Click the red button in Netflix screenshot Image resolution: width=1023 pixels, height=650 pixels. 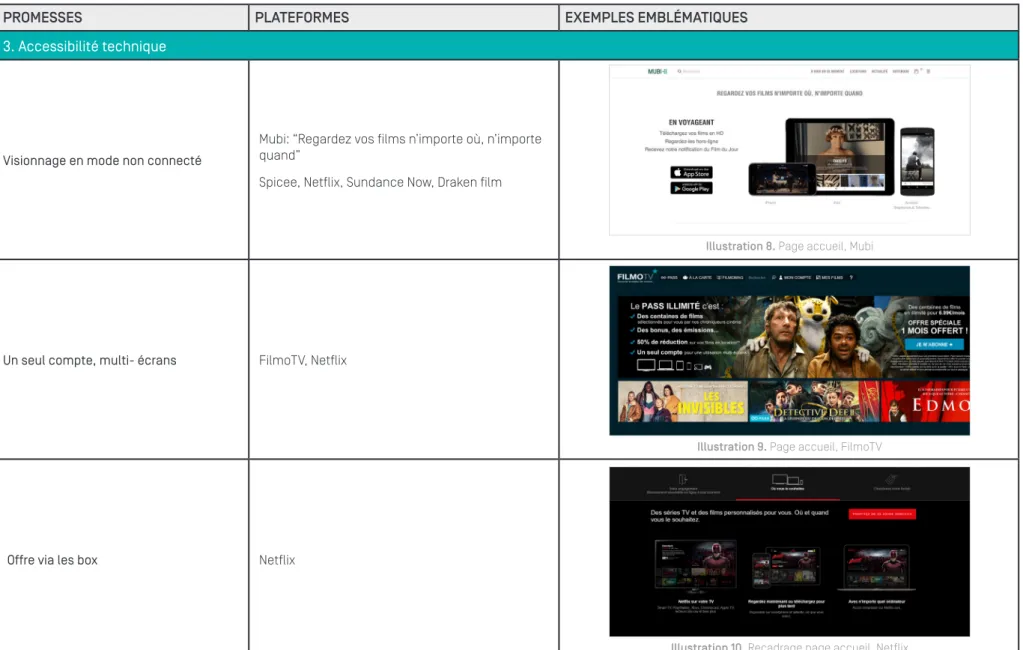click(882, 514)
